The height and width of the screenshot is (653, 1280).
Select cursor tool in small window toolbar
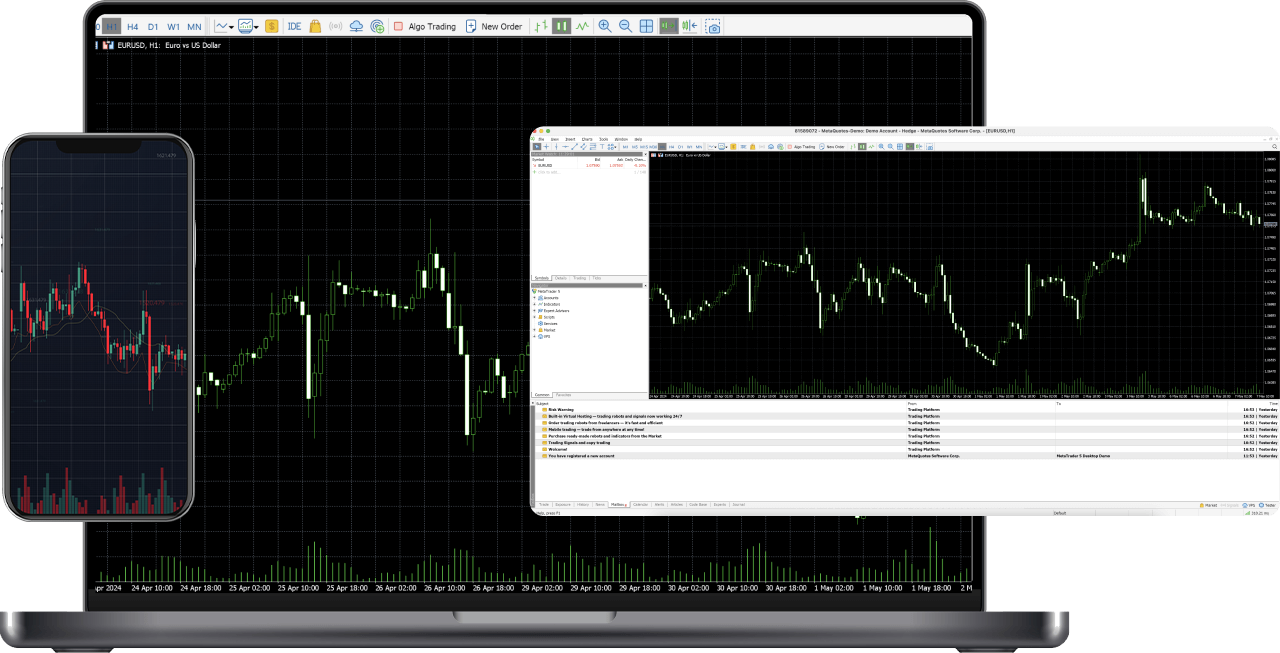coord(537,147)
